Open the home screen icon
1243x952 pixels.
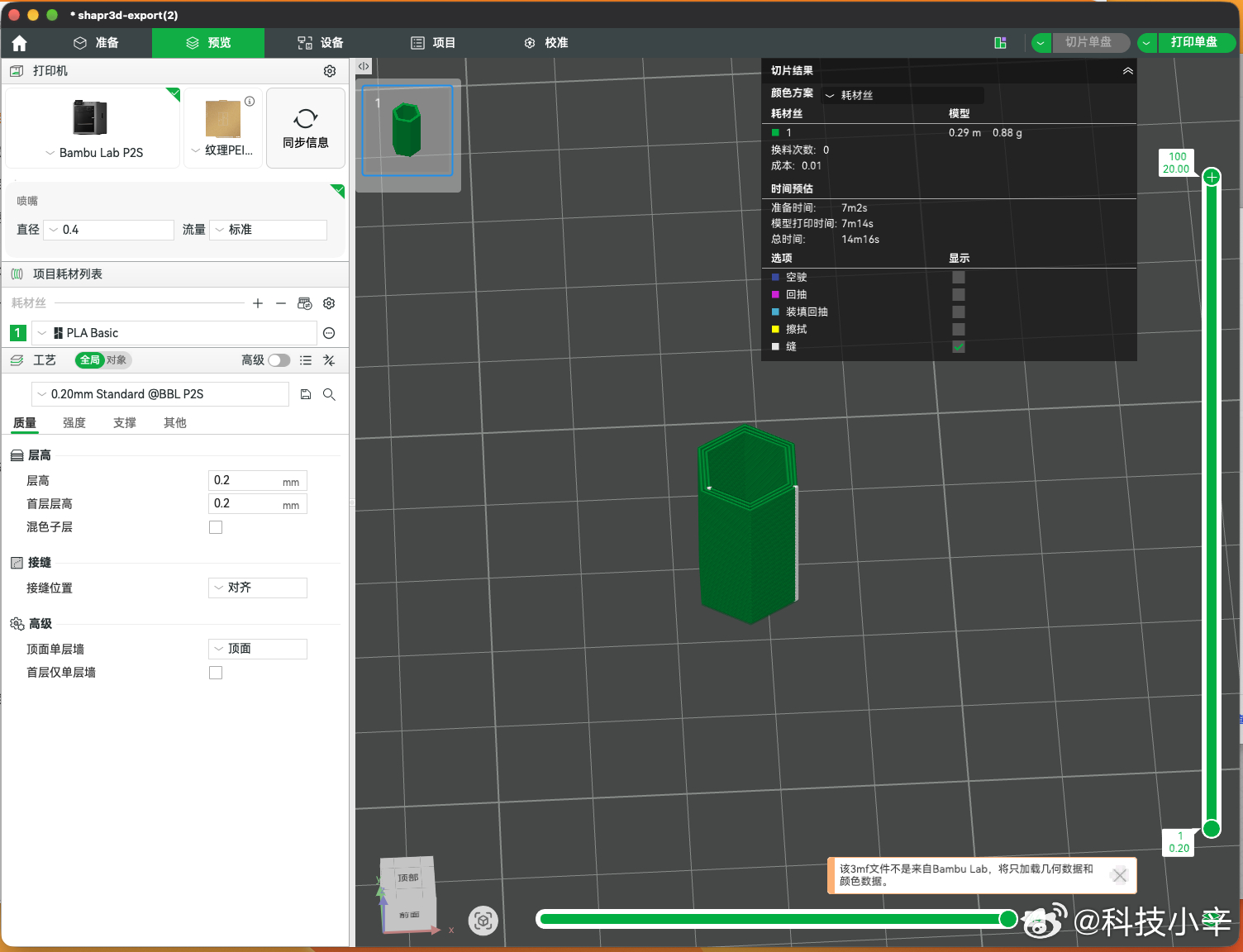click(20, 43)
